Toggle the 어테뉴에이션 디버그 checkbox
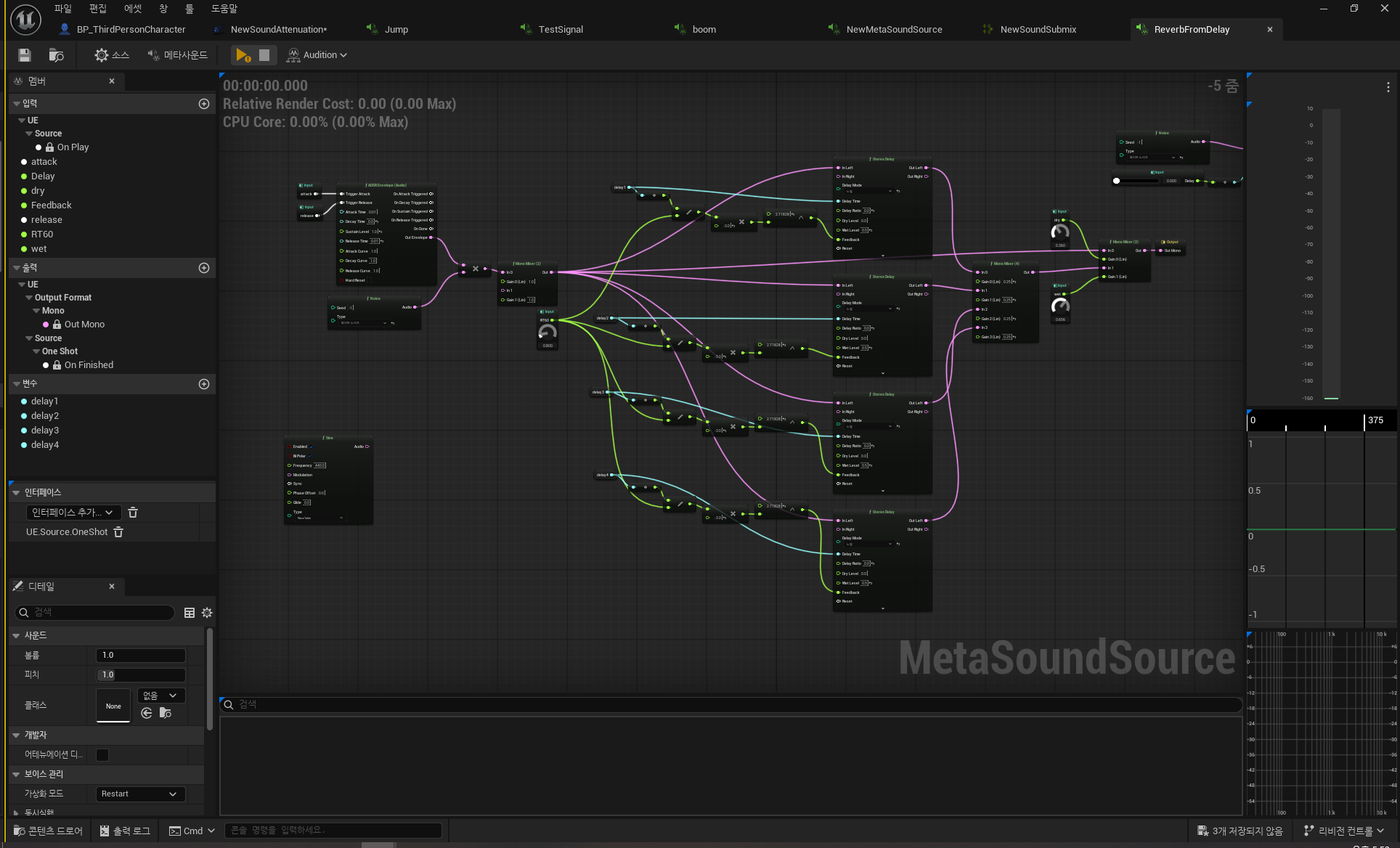The width and height of the screenshot is (1400, 848). 102,755
